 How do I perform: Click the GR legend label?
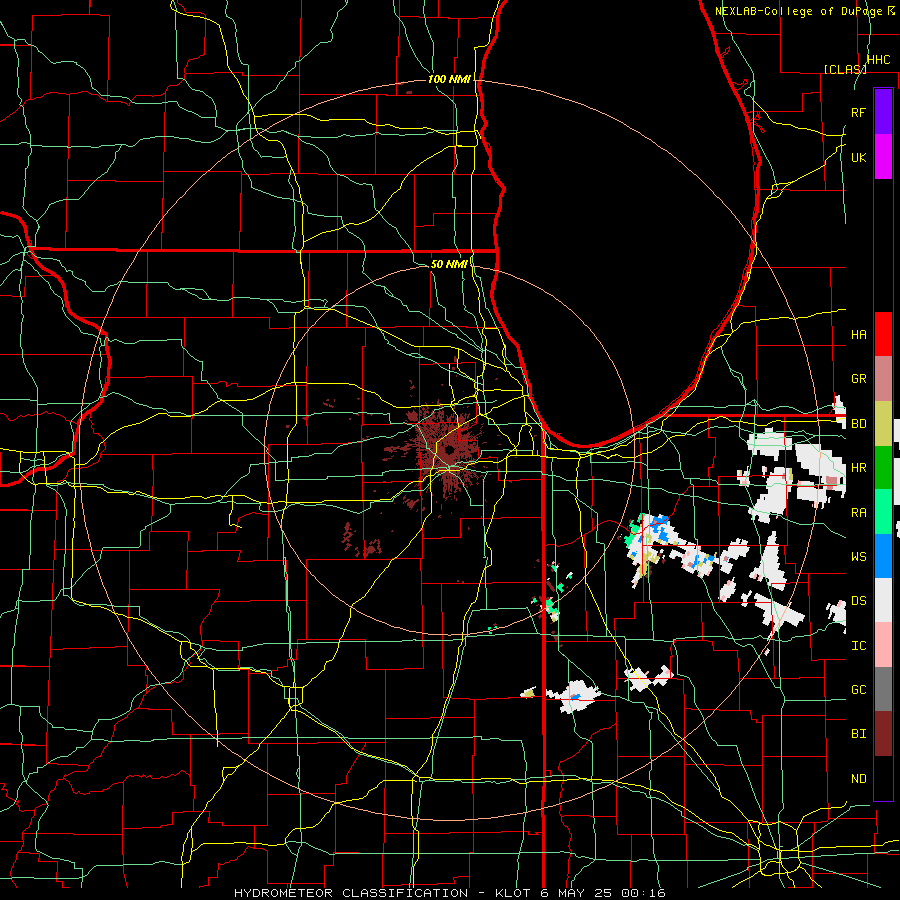[858, 379]
